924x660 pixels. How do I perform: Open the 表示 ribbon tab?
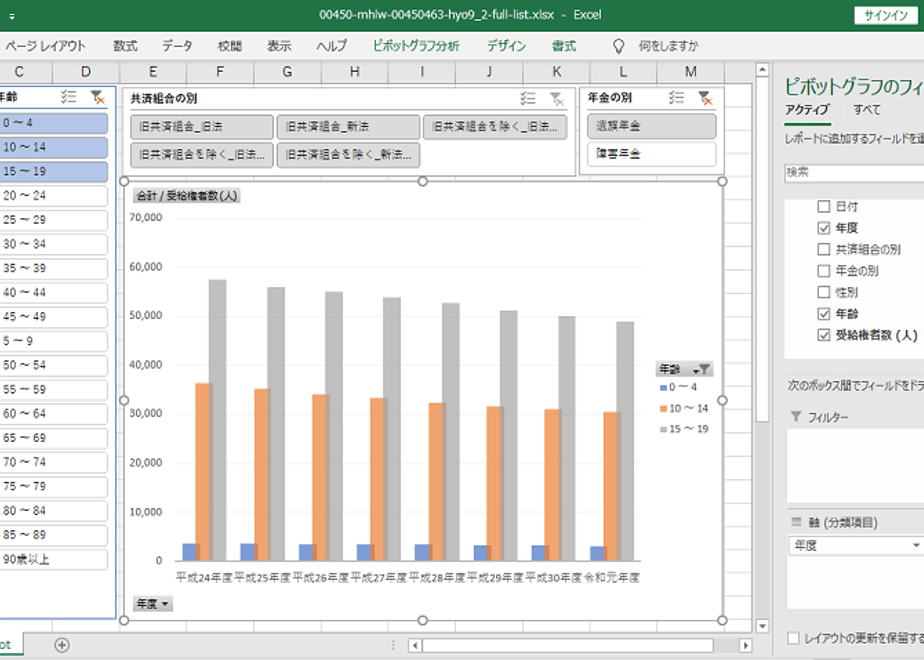279,46
